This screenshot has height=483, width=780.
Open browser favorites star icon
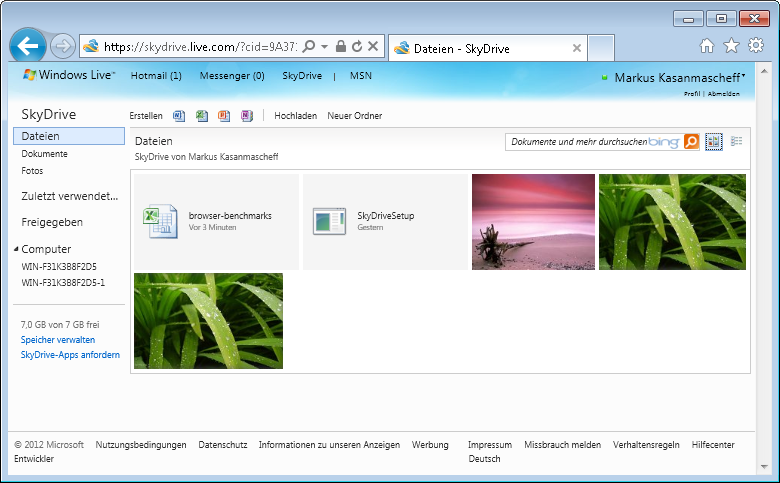(731, 45)
